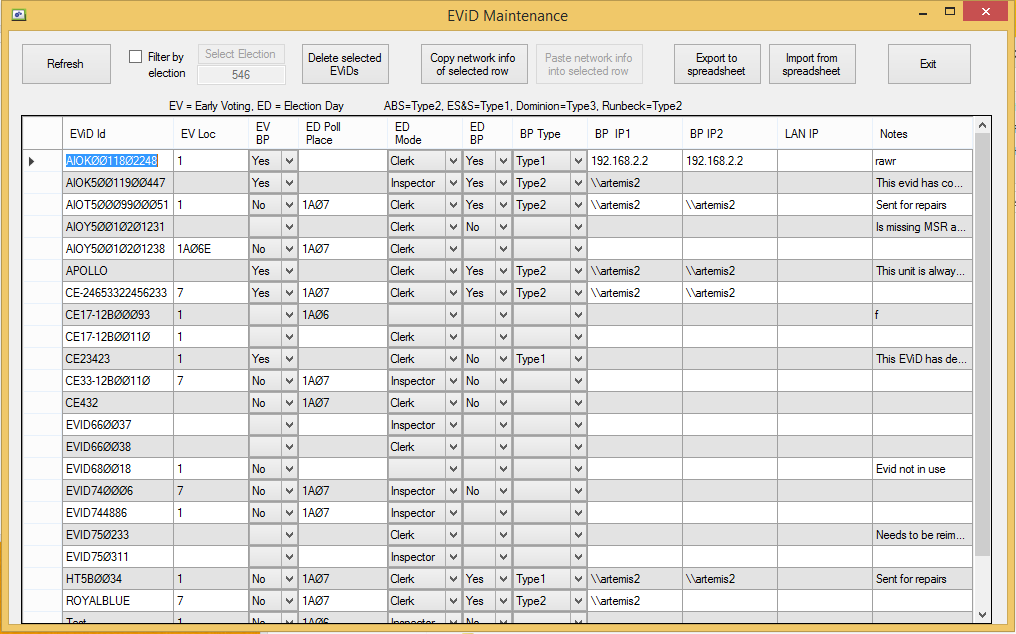Click the Select Election button
This screenshot has width=1016, height=634.
pos(241,54)
